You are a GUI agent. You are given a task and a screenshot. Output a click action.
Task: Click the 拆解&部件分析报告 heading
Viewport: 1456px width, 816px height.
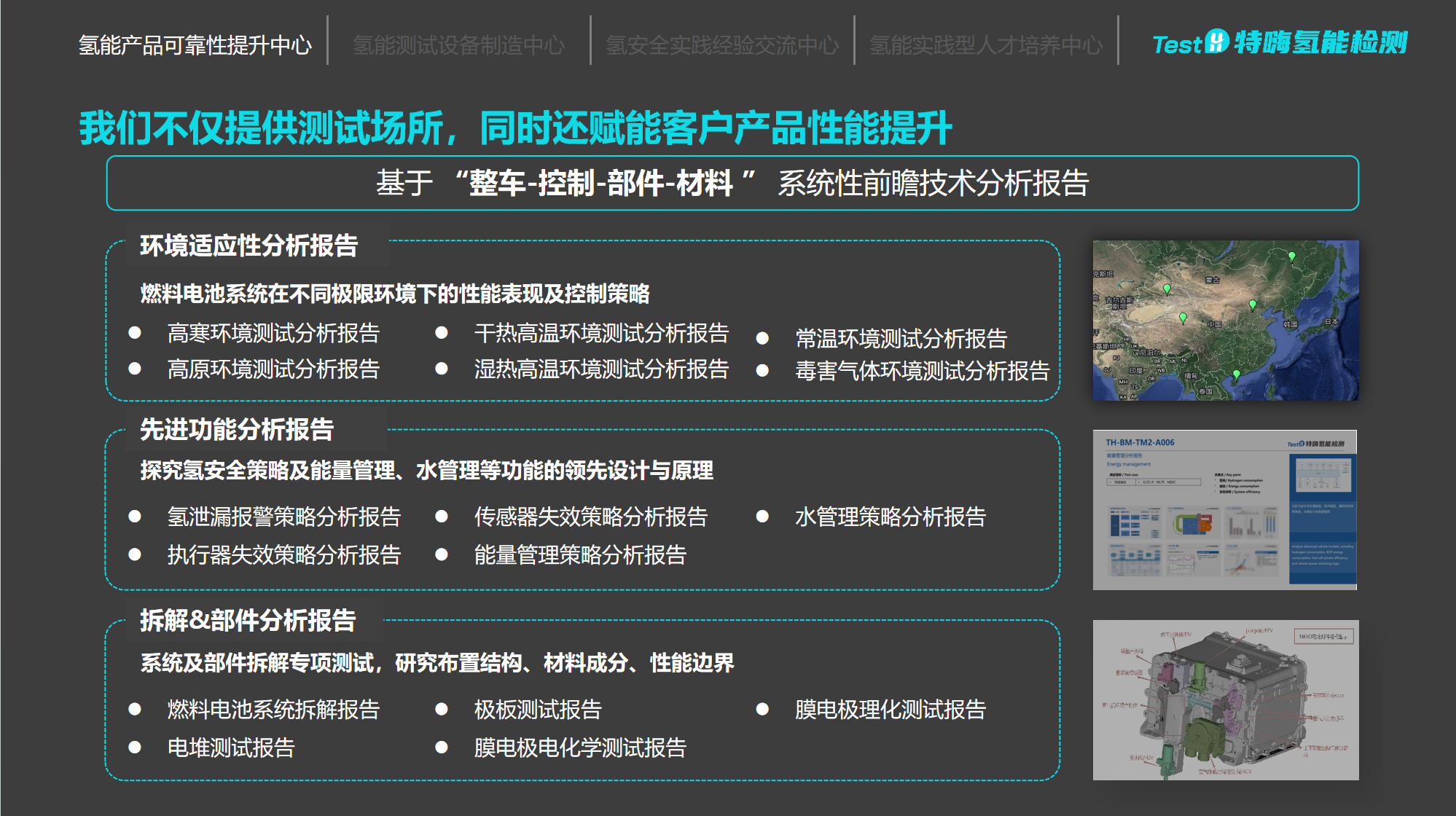pos(247,620)
